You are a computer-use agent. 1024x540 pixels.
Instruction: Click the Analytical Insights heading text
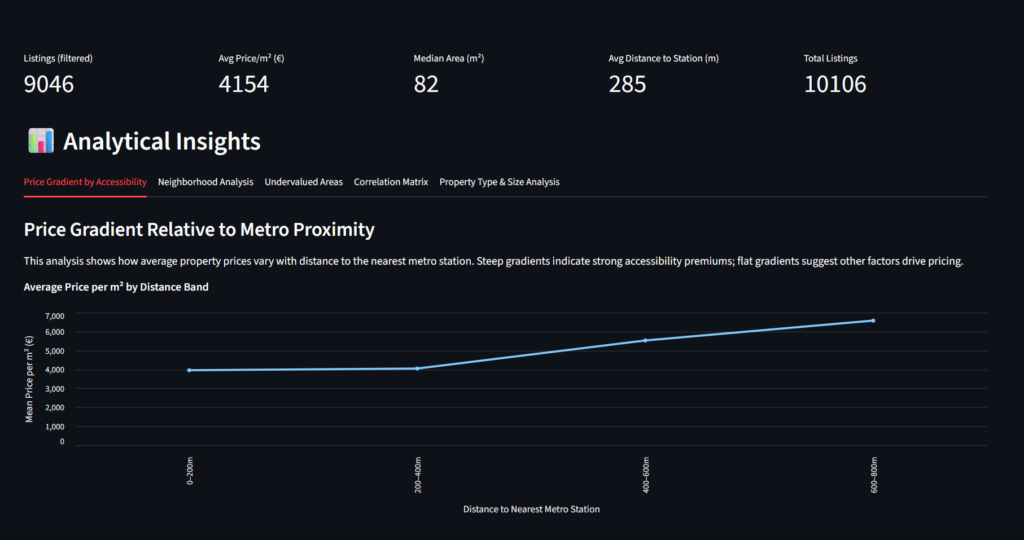(162, 142)
